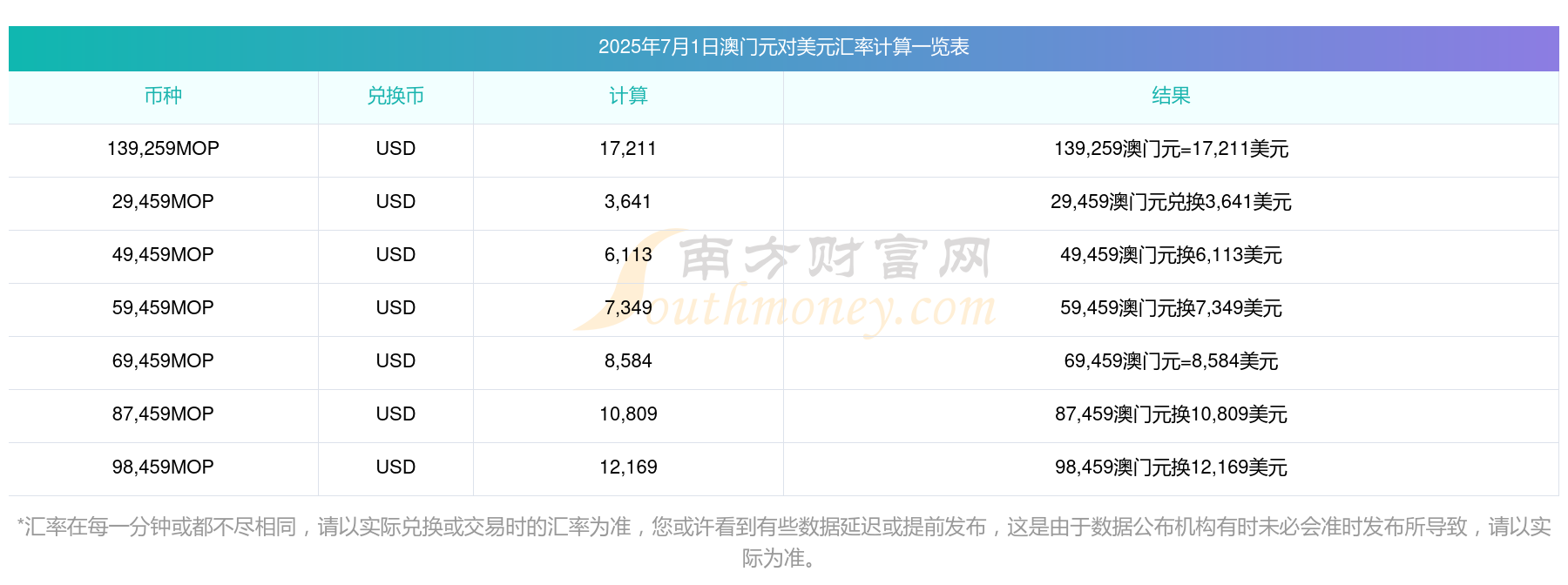The width and height of the screenshot is (1568, 585).
Task: Click the 结果 column header
Action: pyautogui.click(x=1171, y=97)
